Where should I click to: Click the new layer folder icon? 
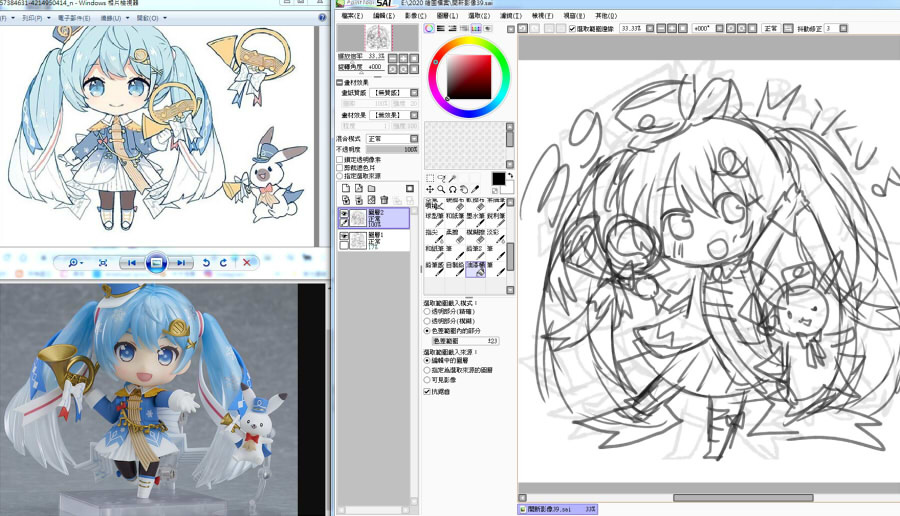click(371, 188)
